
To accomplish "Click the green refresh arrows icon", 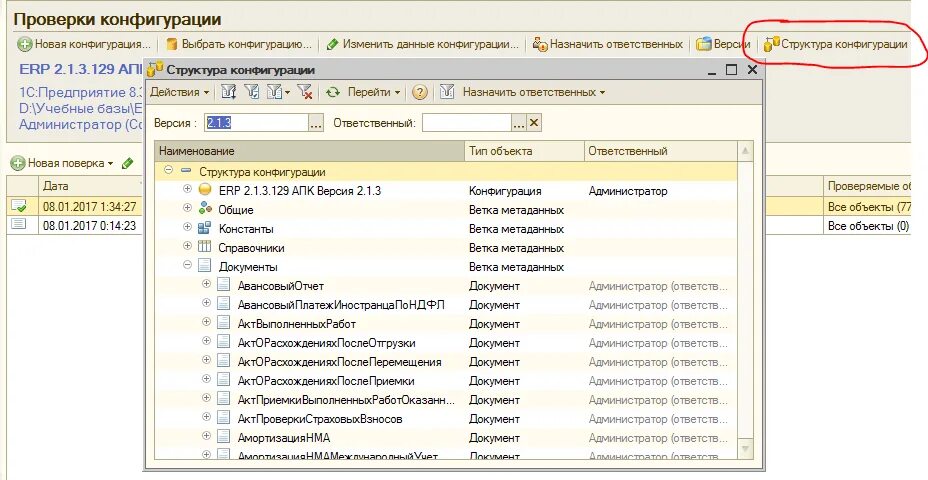I will 333,92.
